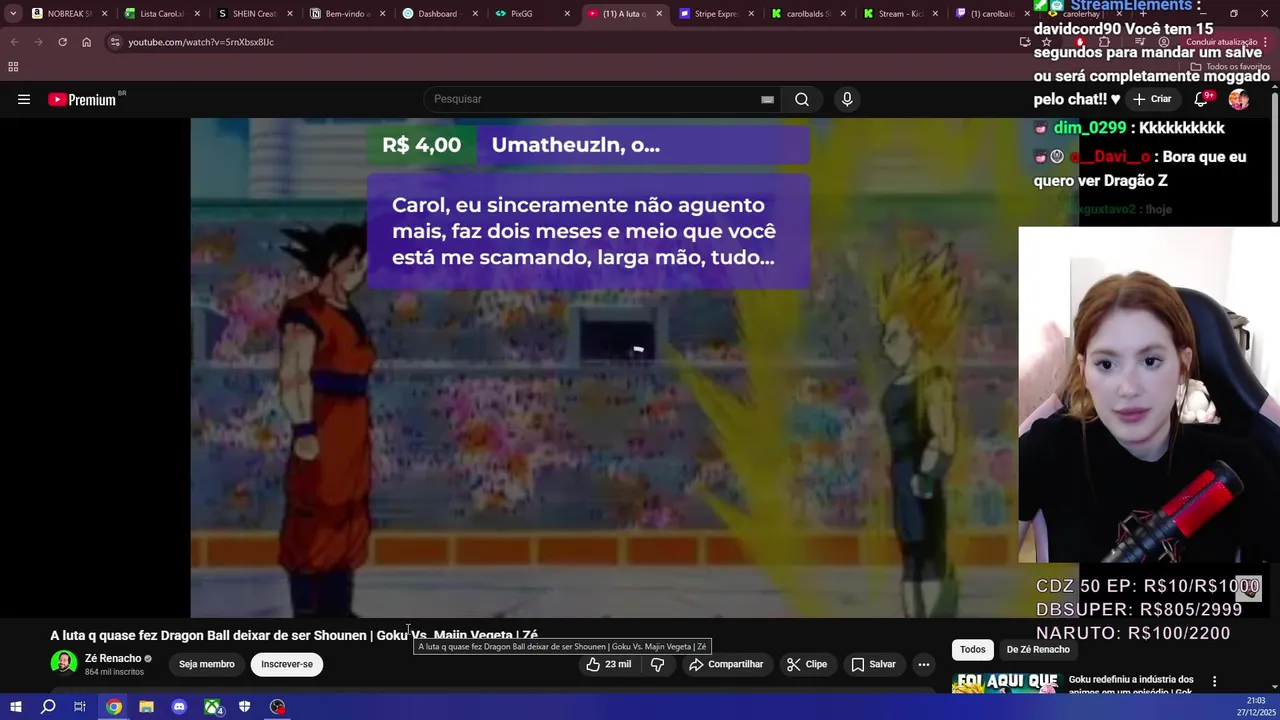The height and width of the screenshot is (720, 1280).
Task: Open Zé Renacho channel avatar
Action: pyautogui.click(x=63, y=663)
